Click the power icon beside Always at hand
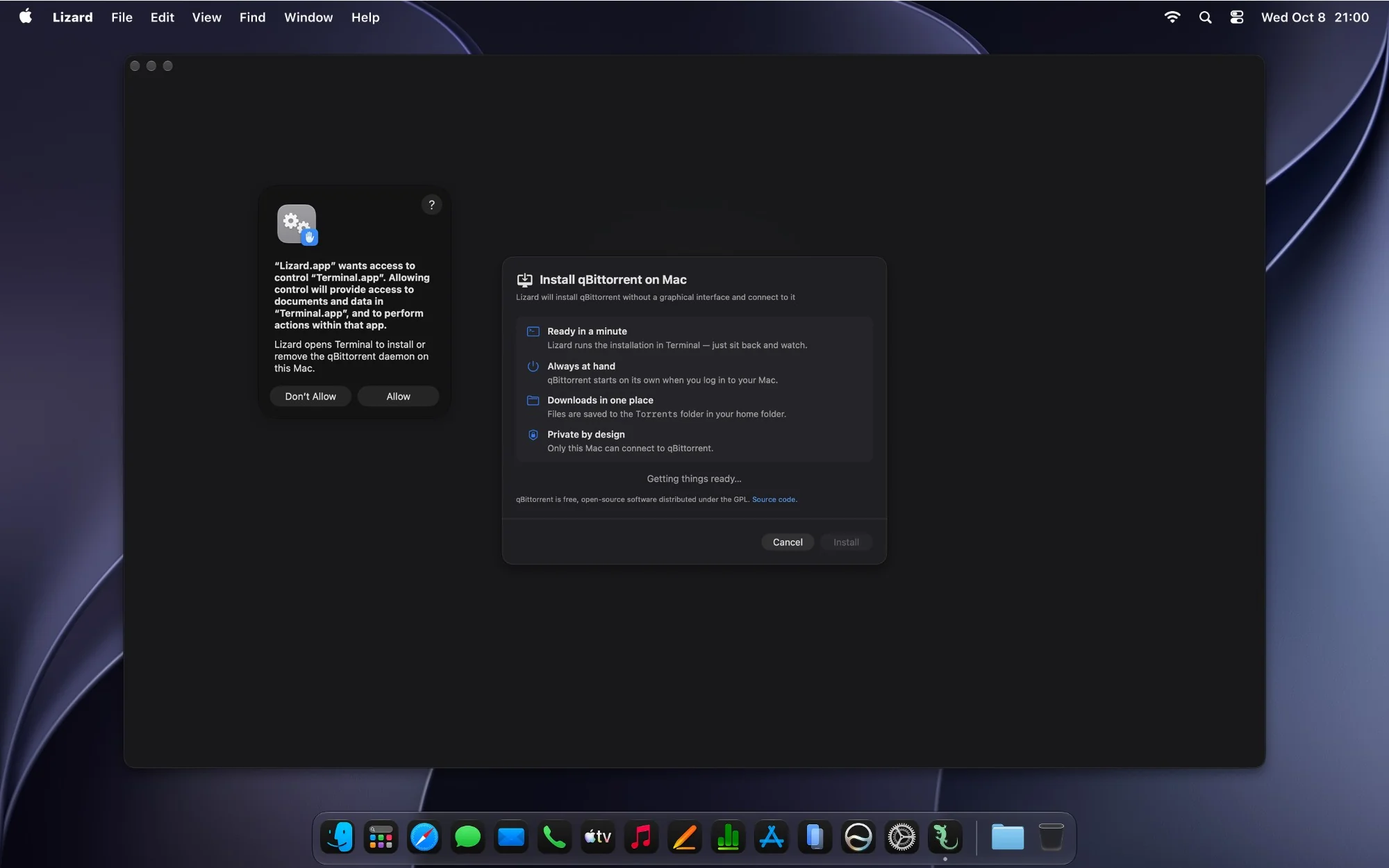The image size is (1389, 868). coord(533,366)
